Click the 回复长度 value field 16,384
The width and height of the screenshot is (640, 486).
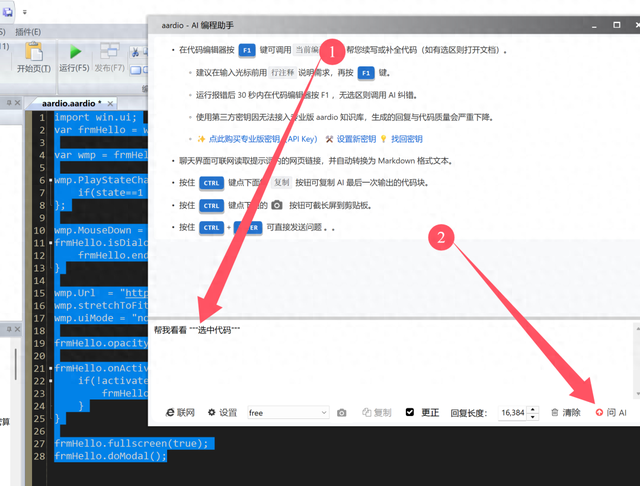point(513,413)
